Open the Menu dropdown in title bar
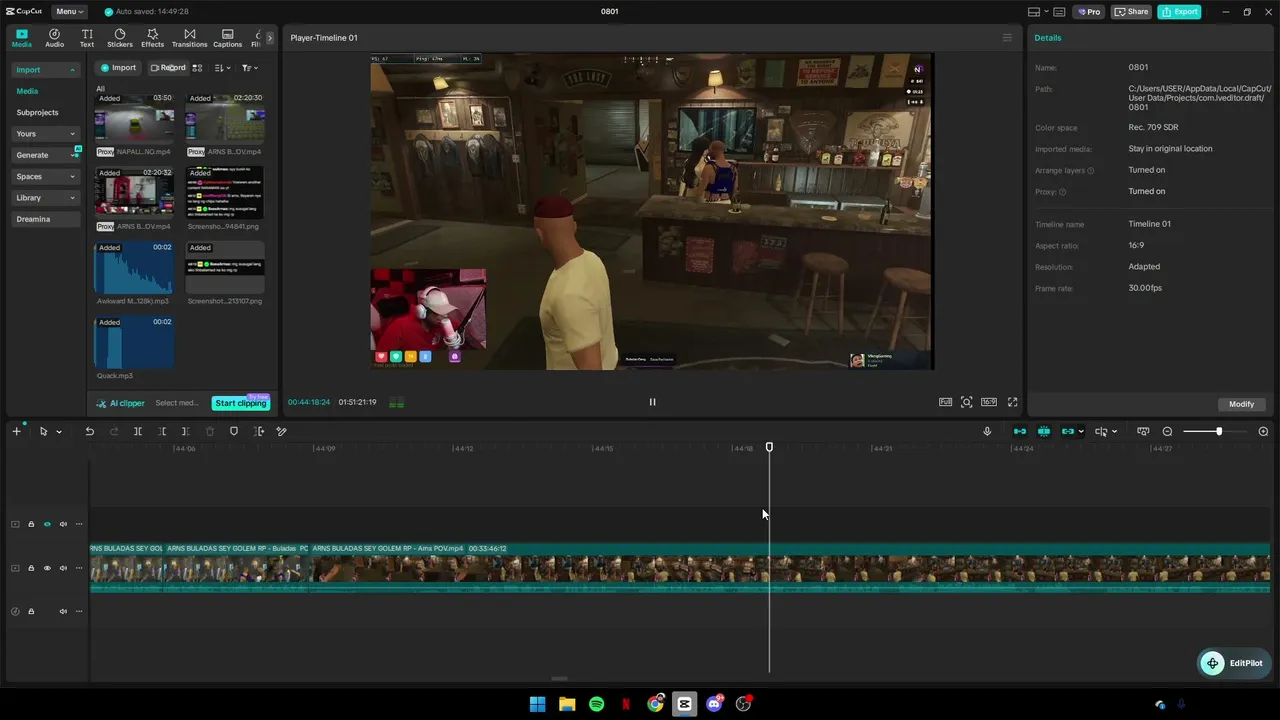Screen dimensions: 1280x720 point(68,12)
